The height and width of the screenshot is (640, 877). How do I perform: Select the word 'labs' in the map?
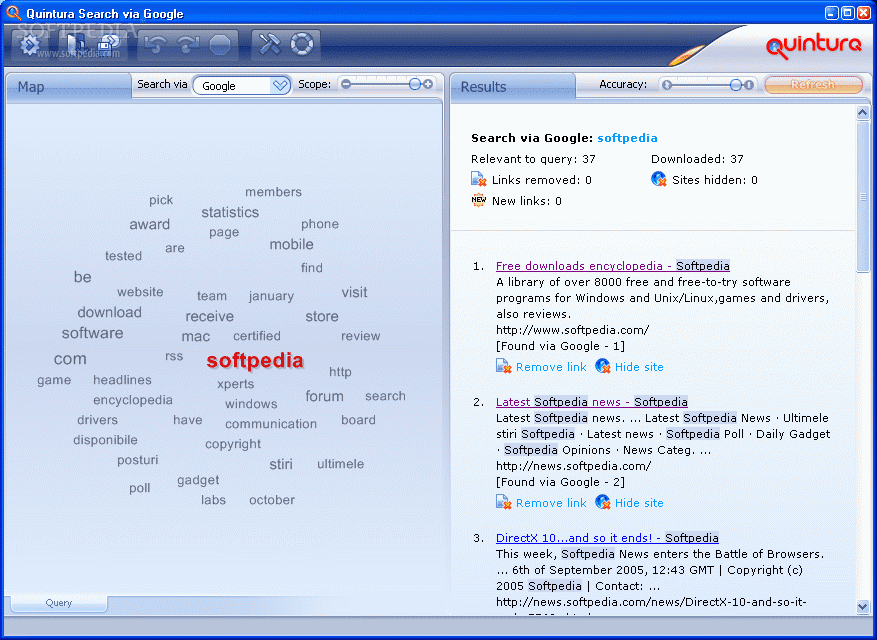click(213, 500)
